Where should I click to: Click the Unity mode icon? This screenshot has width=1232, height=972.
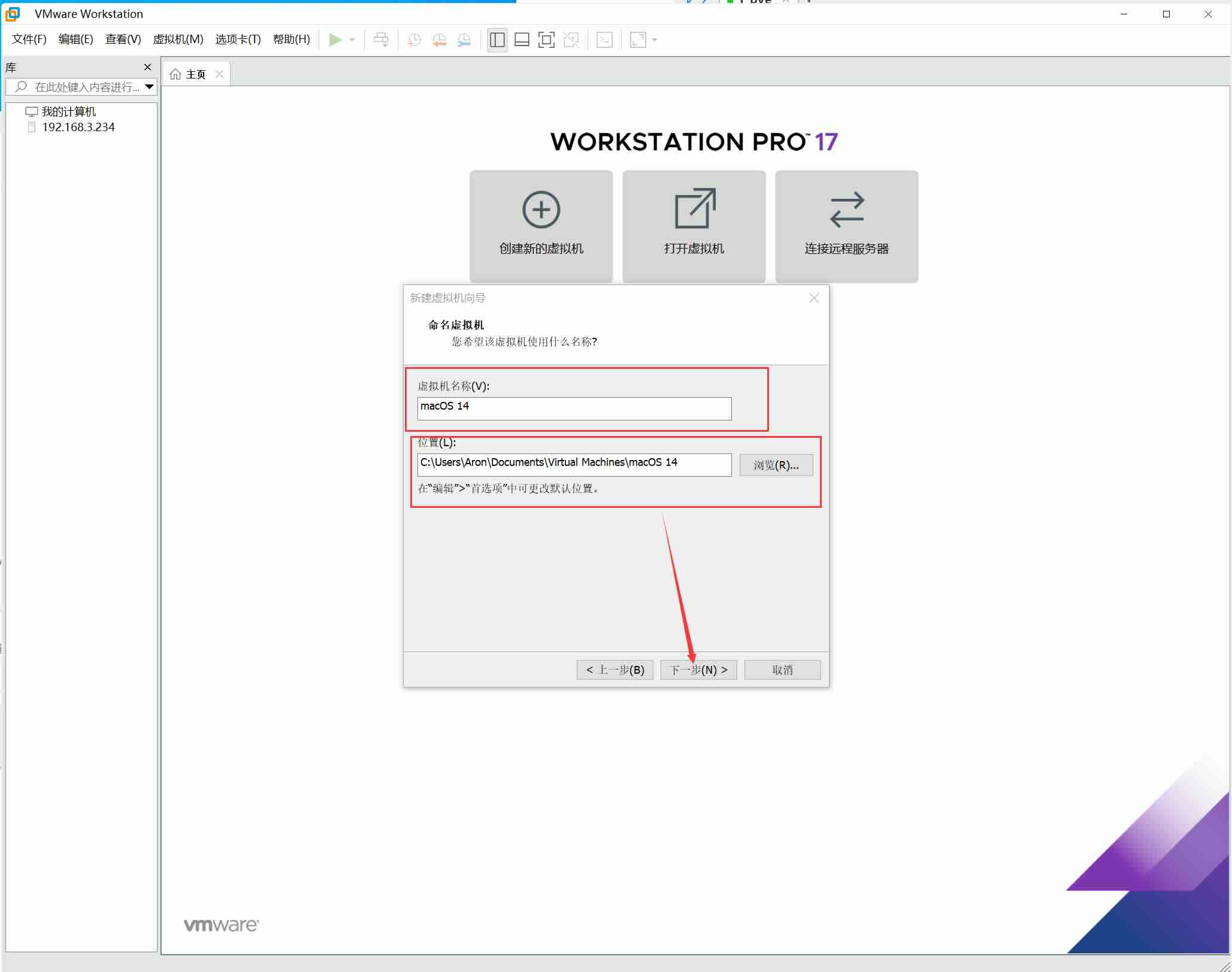pyautogui.click(x=571, y=40)
